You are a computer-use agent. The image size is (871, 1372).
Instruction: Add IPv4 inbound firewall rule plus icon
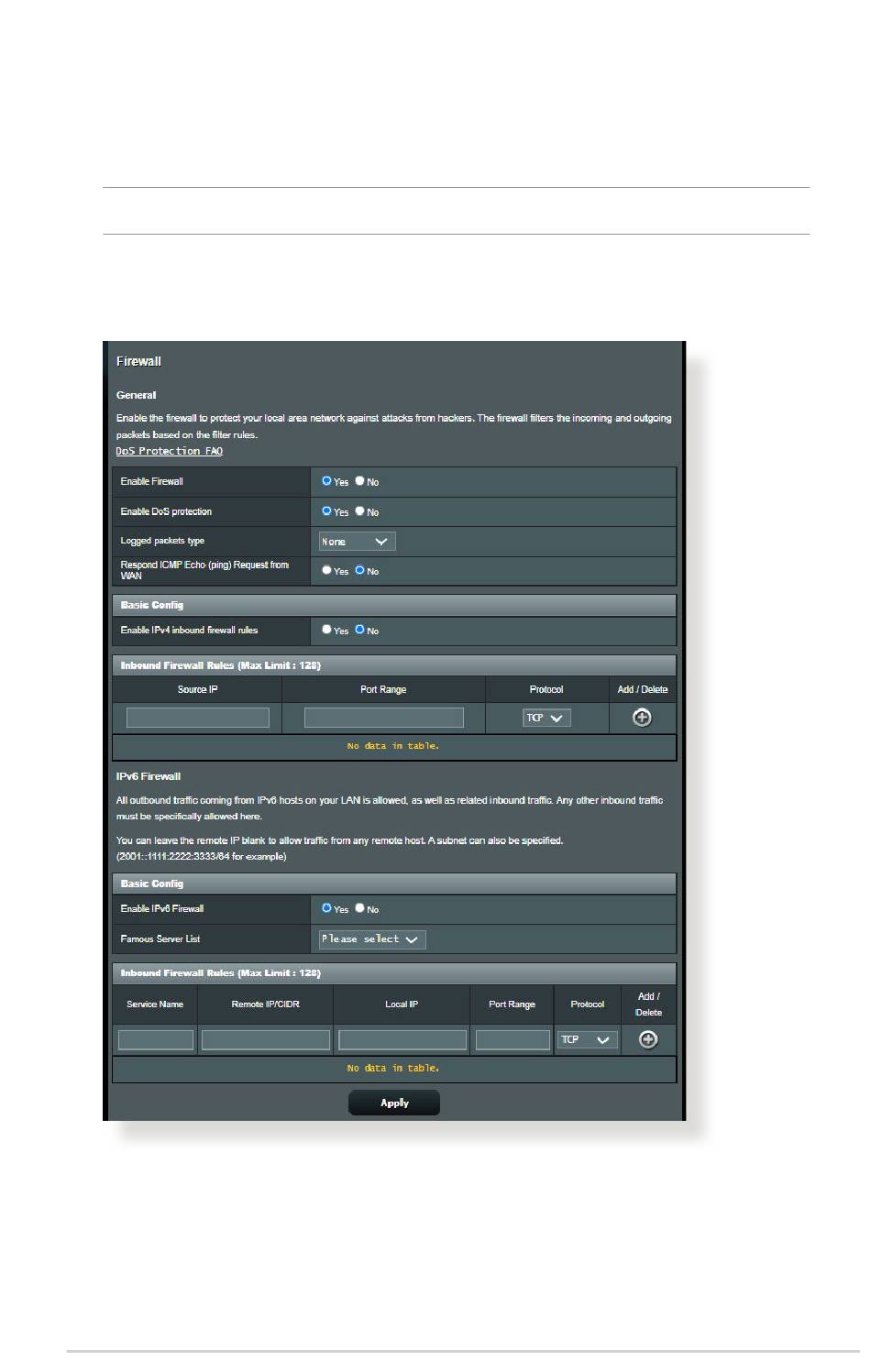(x=642, y=718)
